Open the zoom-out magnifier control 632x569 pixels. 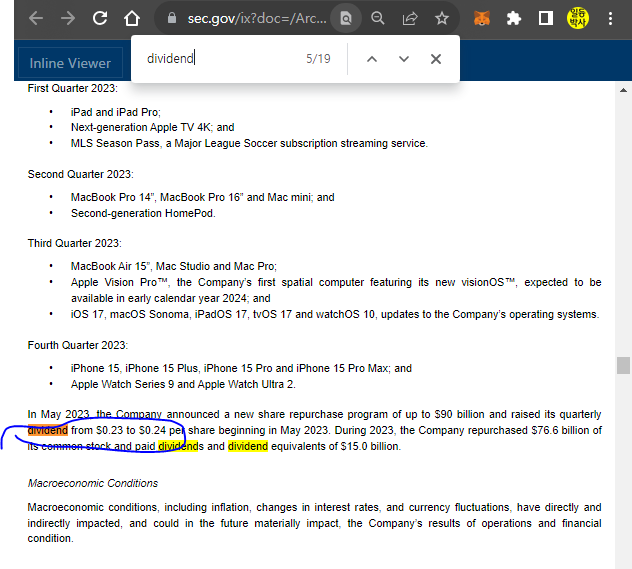[378, 18]
